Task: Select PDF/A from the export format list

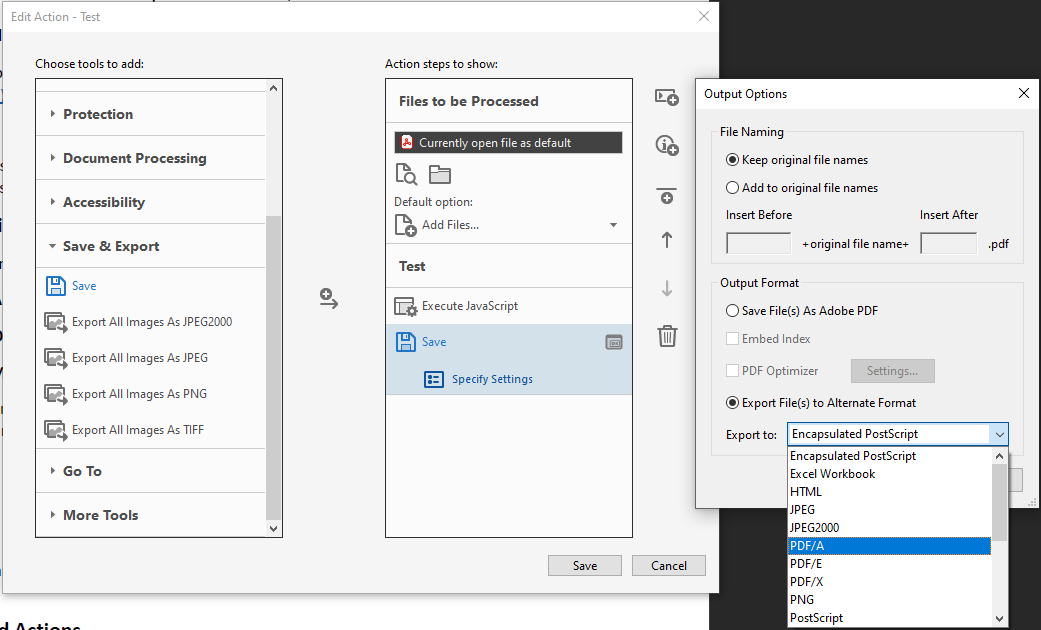Action: pyautogui.click(x=807, y=546)
